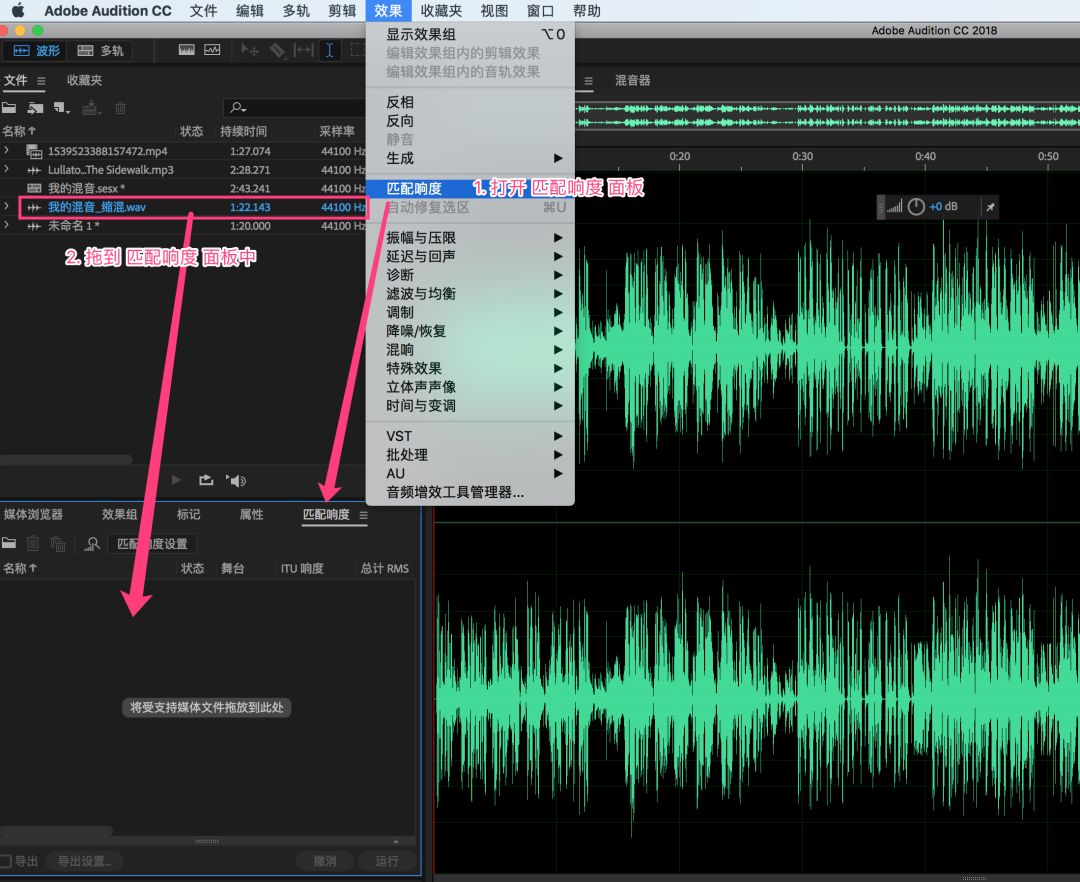Image resolution: width=1080 pixels, height=882 pixels.
Task: Click the 运行 button
Action: coord(386,861)
